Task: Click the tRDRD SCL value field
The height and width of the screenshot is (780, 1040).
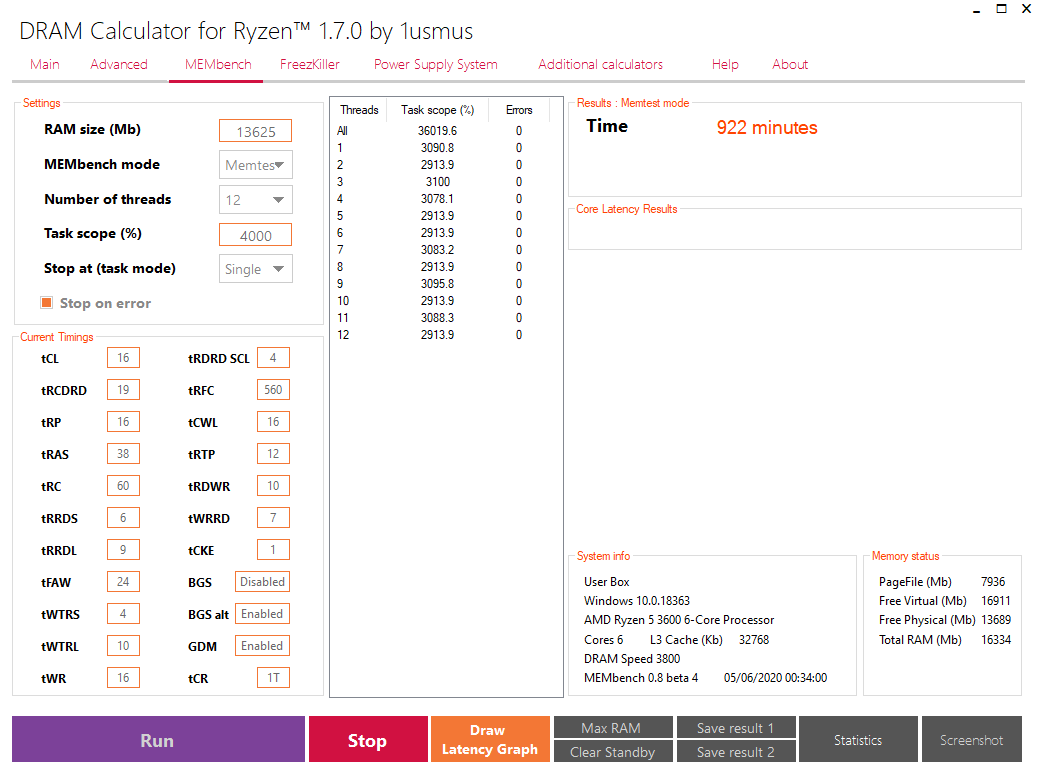Action: [273, 358]
